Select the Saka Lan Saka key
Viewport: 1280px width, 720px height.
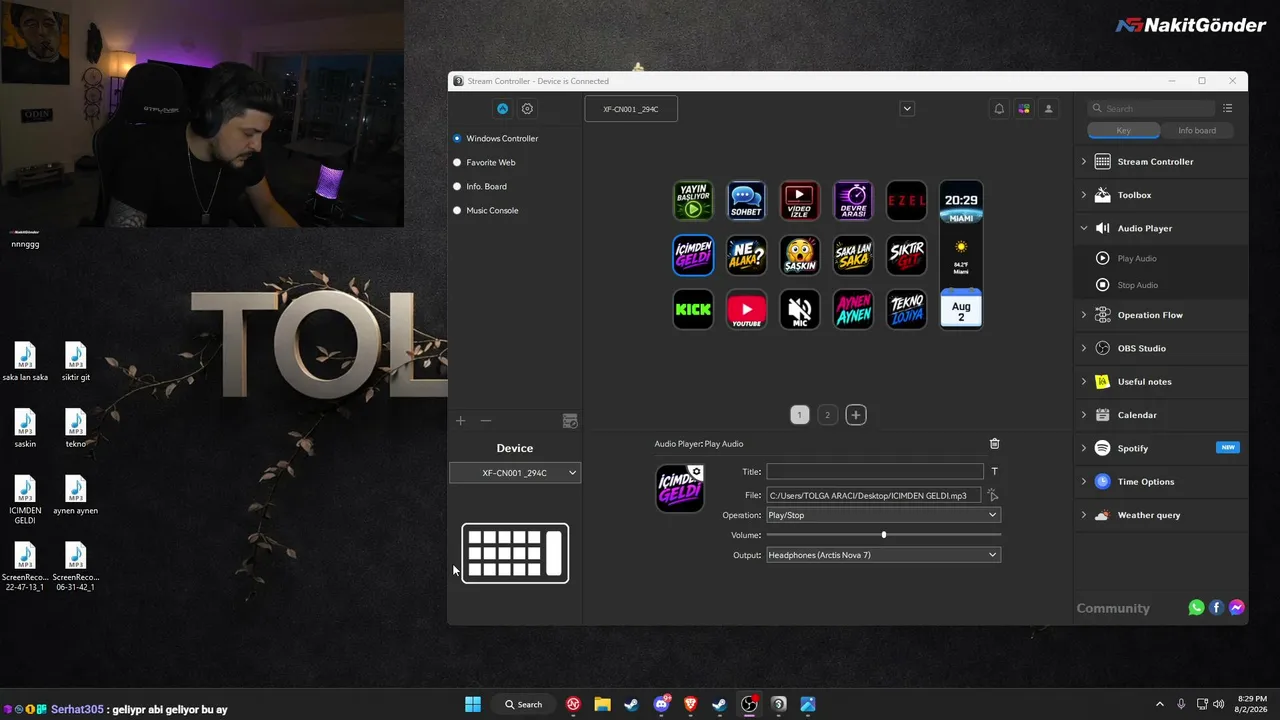coord(853,255)
